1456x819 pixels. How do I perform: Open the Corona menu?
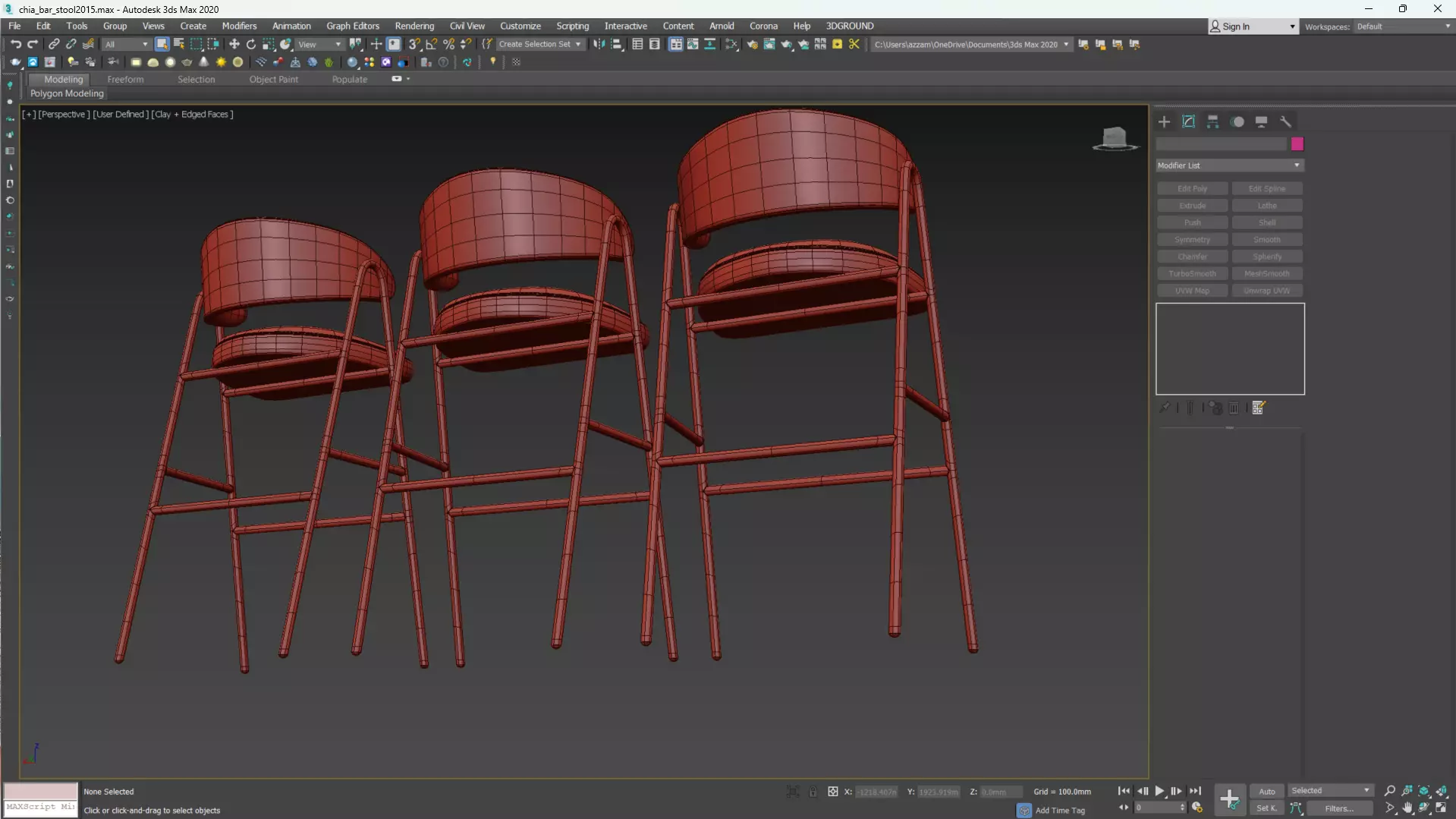click(763, 26)
